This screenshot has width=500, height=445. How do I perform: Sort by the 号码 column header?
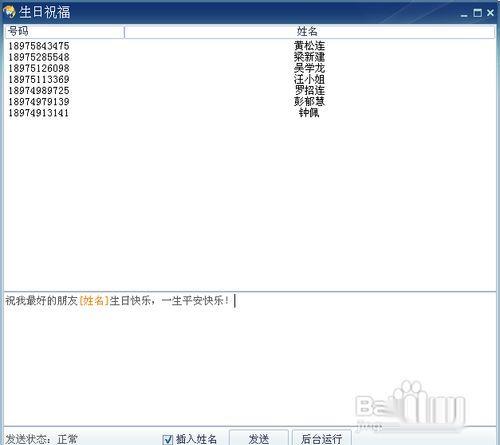[65, 32]
